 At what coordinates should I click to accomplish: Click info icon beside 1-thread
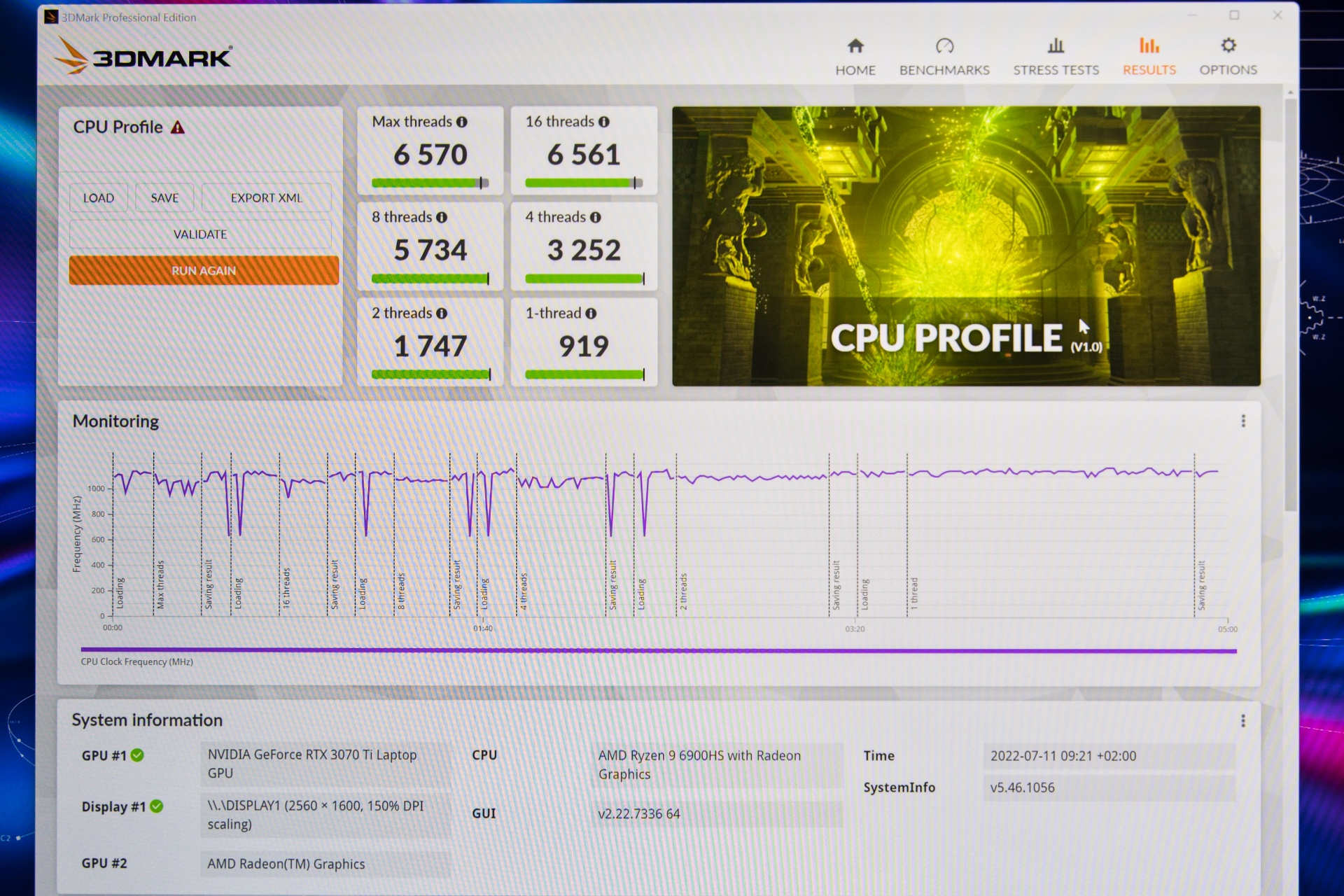pyautogui.click(x=591, y=314)
